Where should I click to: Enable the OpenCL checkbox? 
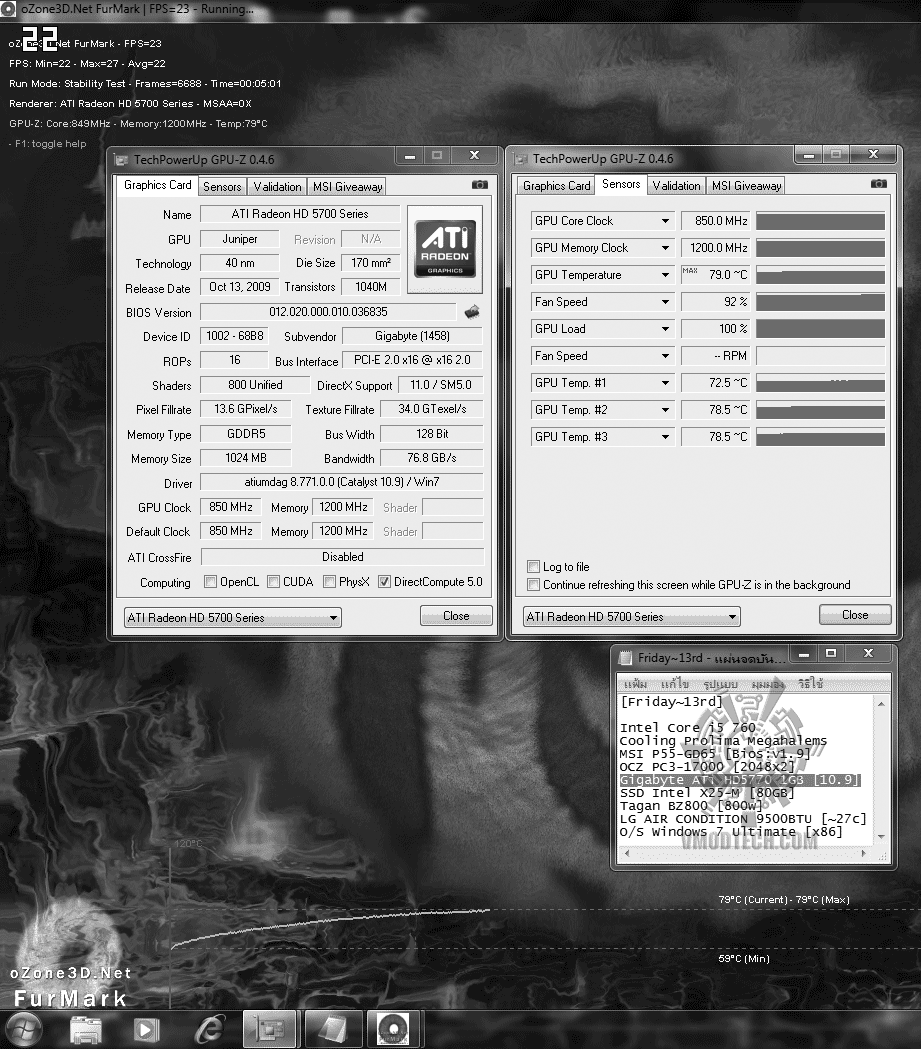(211, 581)
